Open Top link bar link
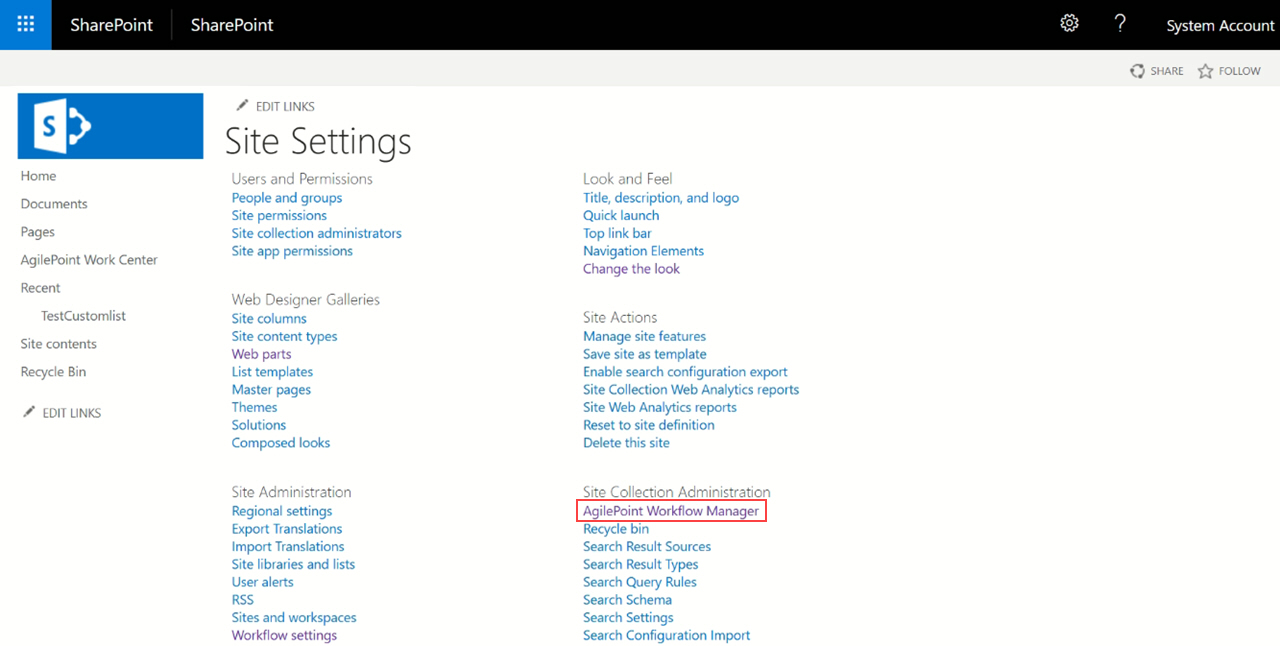1280x646 pixels. 617,233
